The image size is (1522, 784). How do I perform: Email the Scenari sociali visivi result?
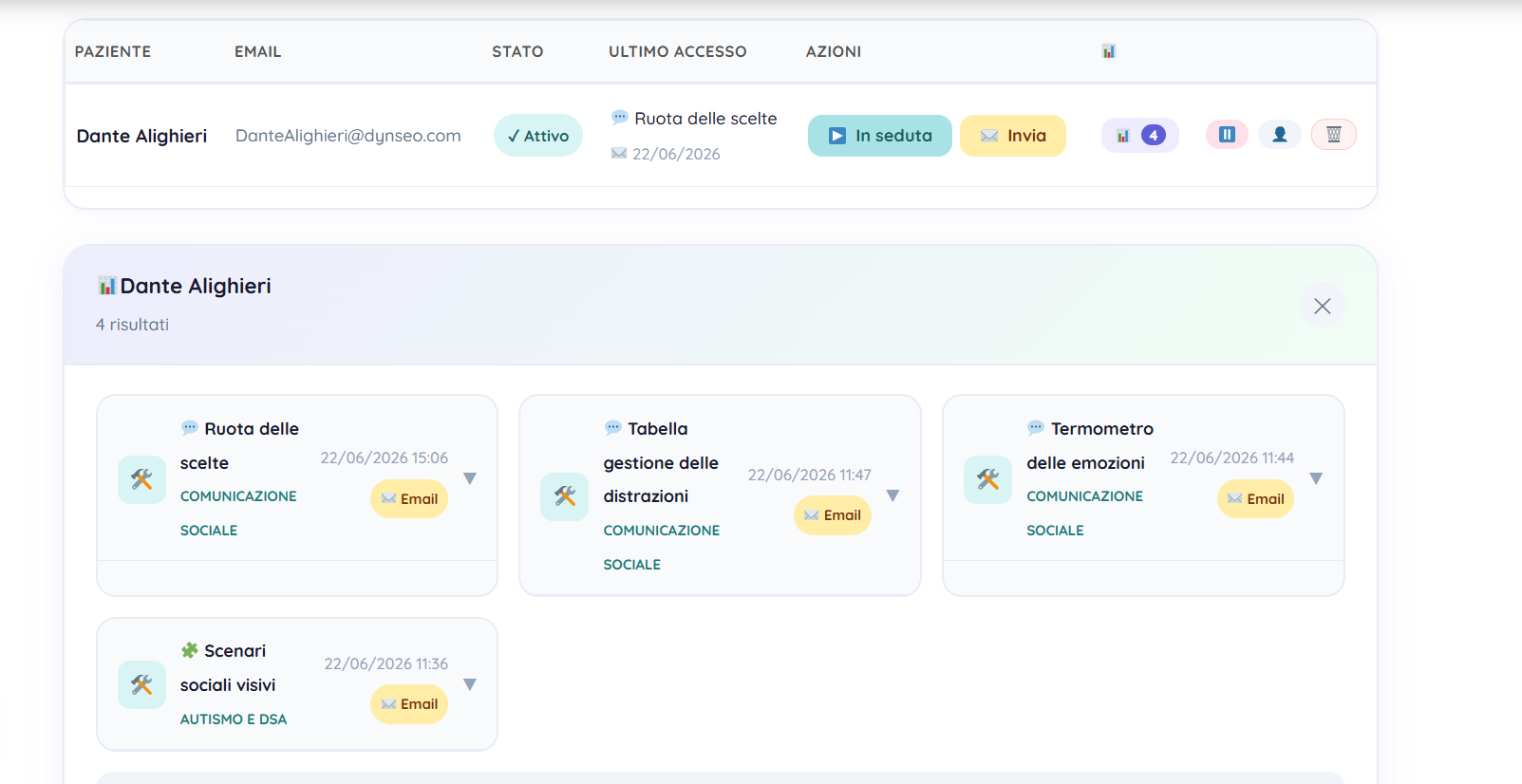pos(409,704)
